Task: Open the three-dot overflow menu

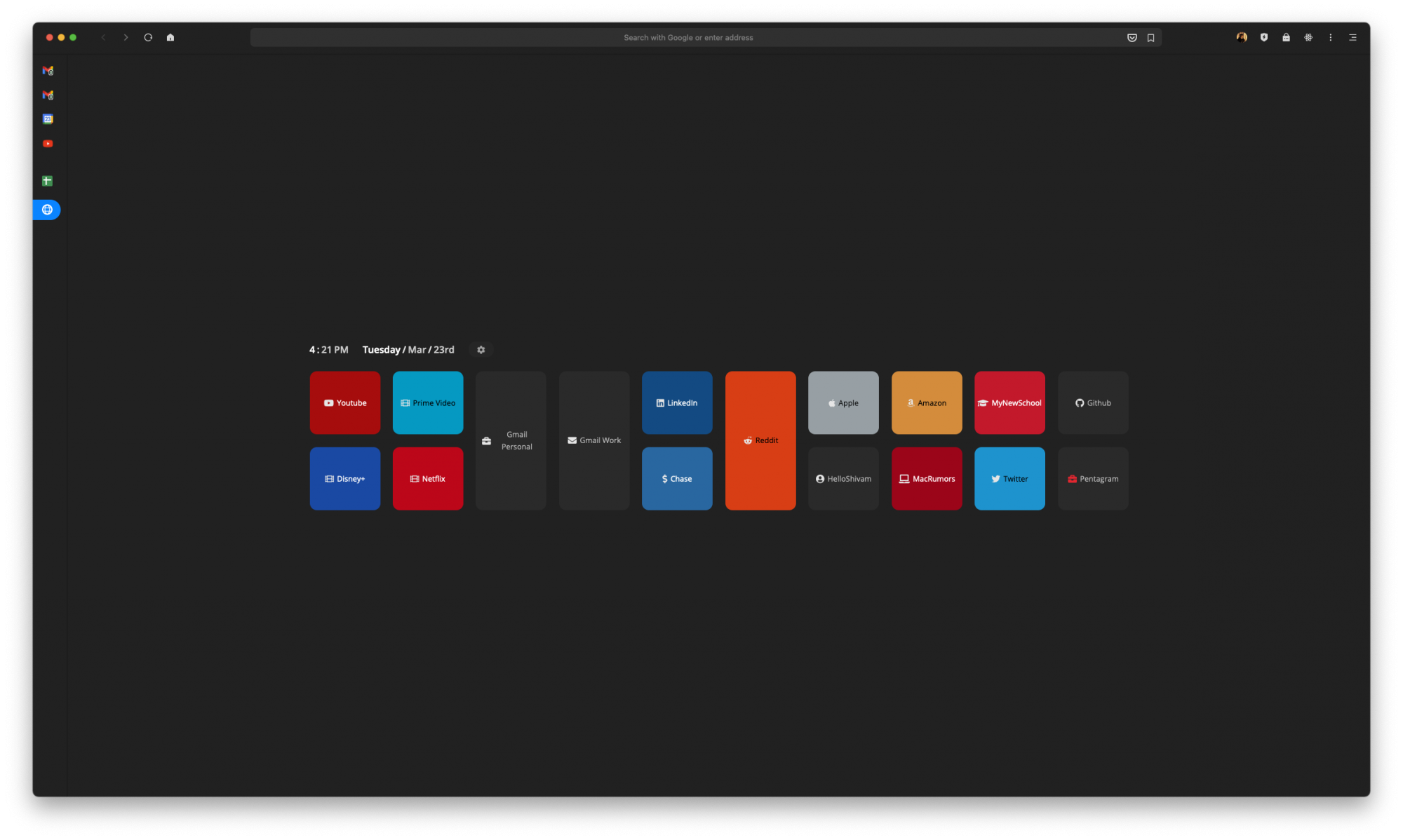Action: [1331, 38]
